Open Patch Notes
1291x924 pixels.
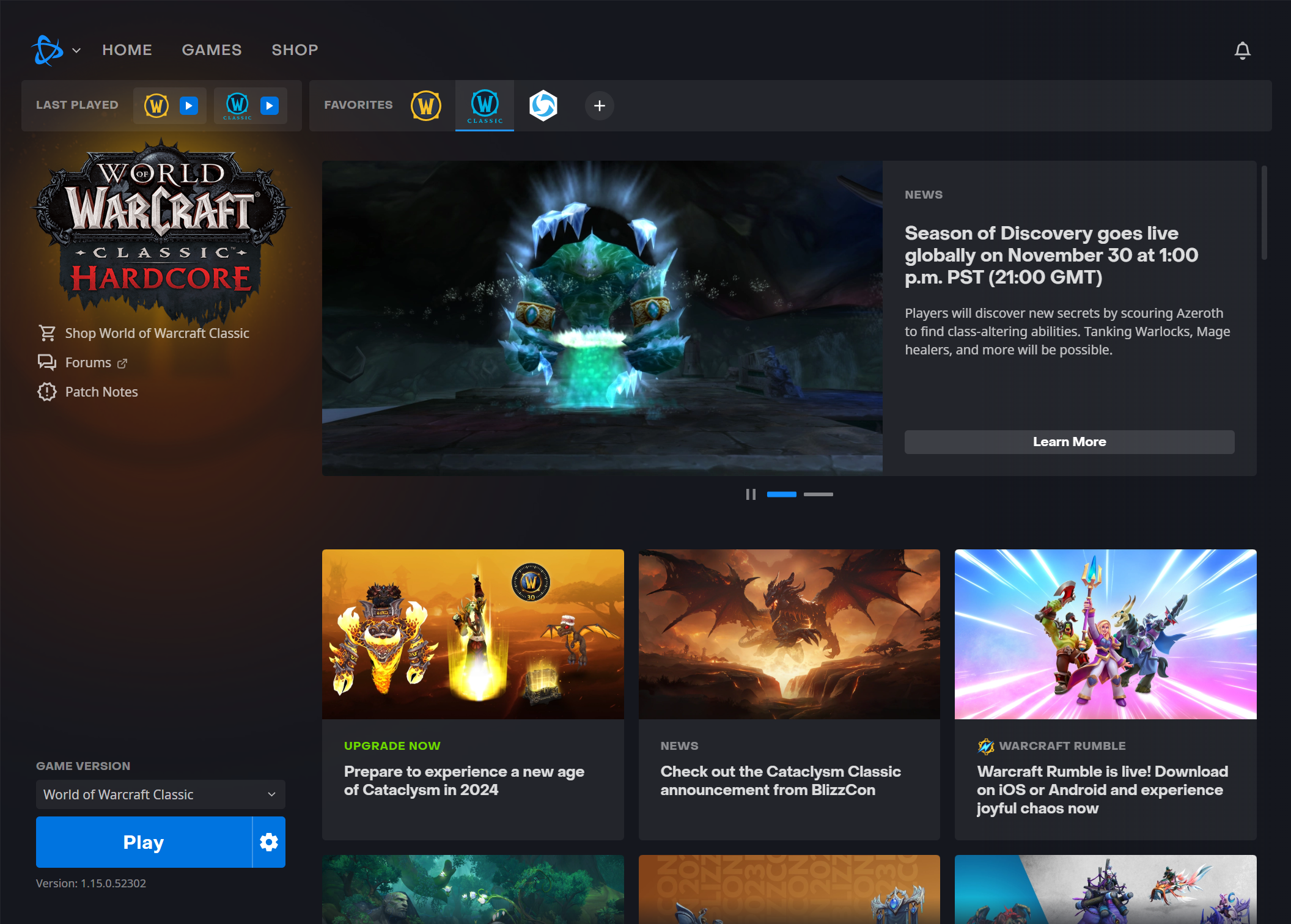pyautogui.click(x=101, y=392)
